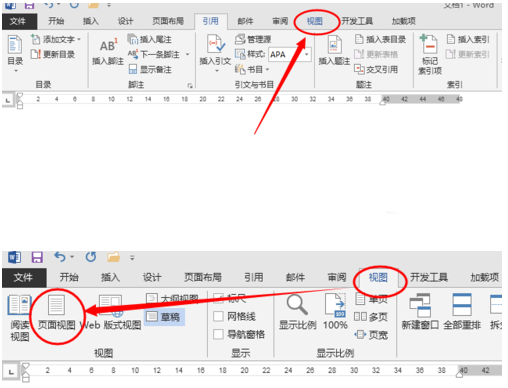Enable the 导航窗格 navigation pane checkbox
Viewport: 508px width, 388px height.
(x=218, y=334)
